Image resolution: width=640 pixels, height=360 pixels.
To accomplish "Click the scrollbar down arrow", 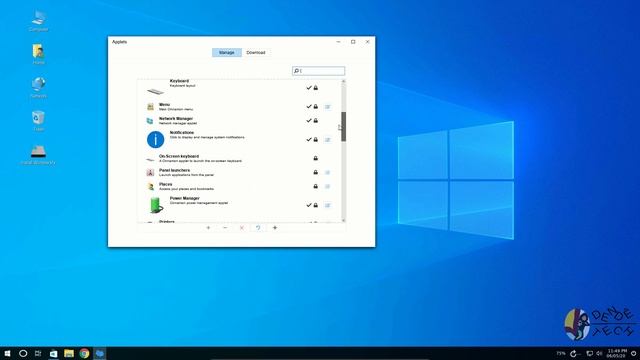I will tap(344, 220).
